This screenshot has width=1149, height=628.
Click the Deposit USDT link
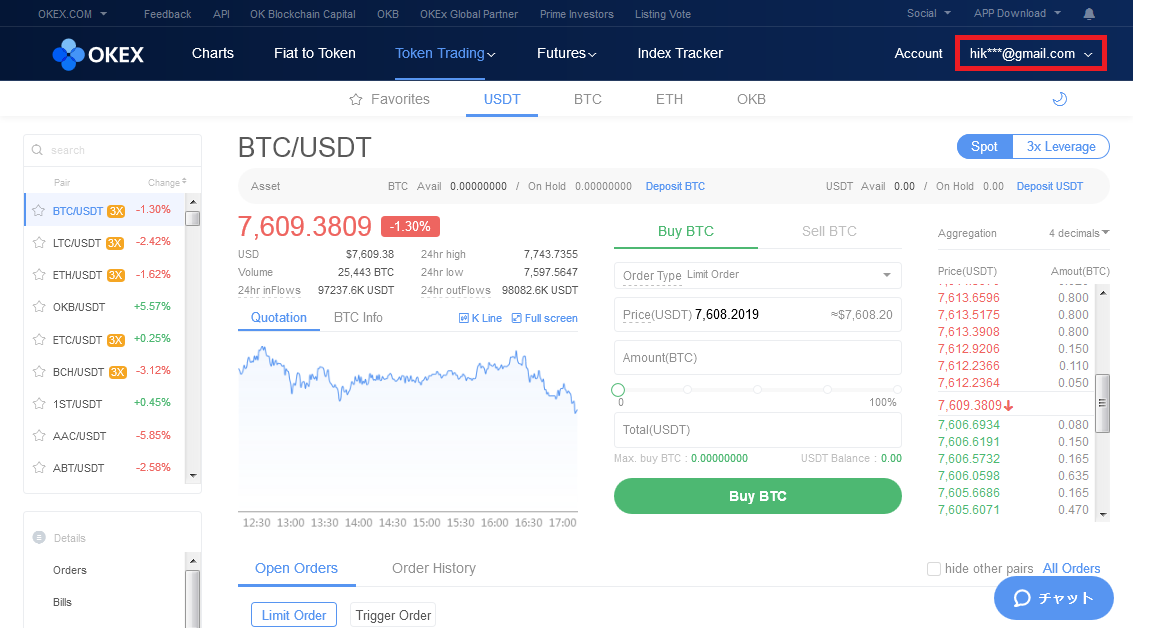pyautogui.click(x=1049, y=186)
